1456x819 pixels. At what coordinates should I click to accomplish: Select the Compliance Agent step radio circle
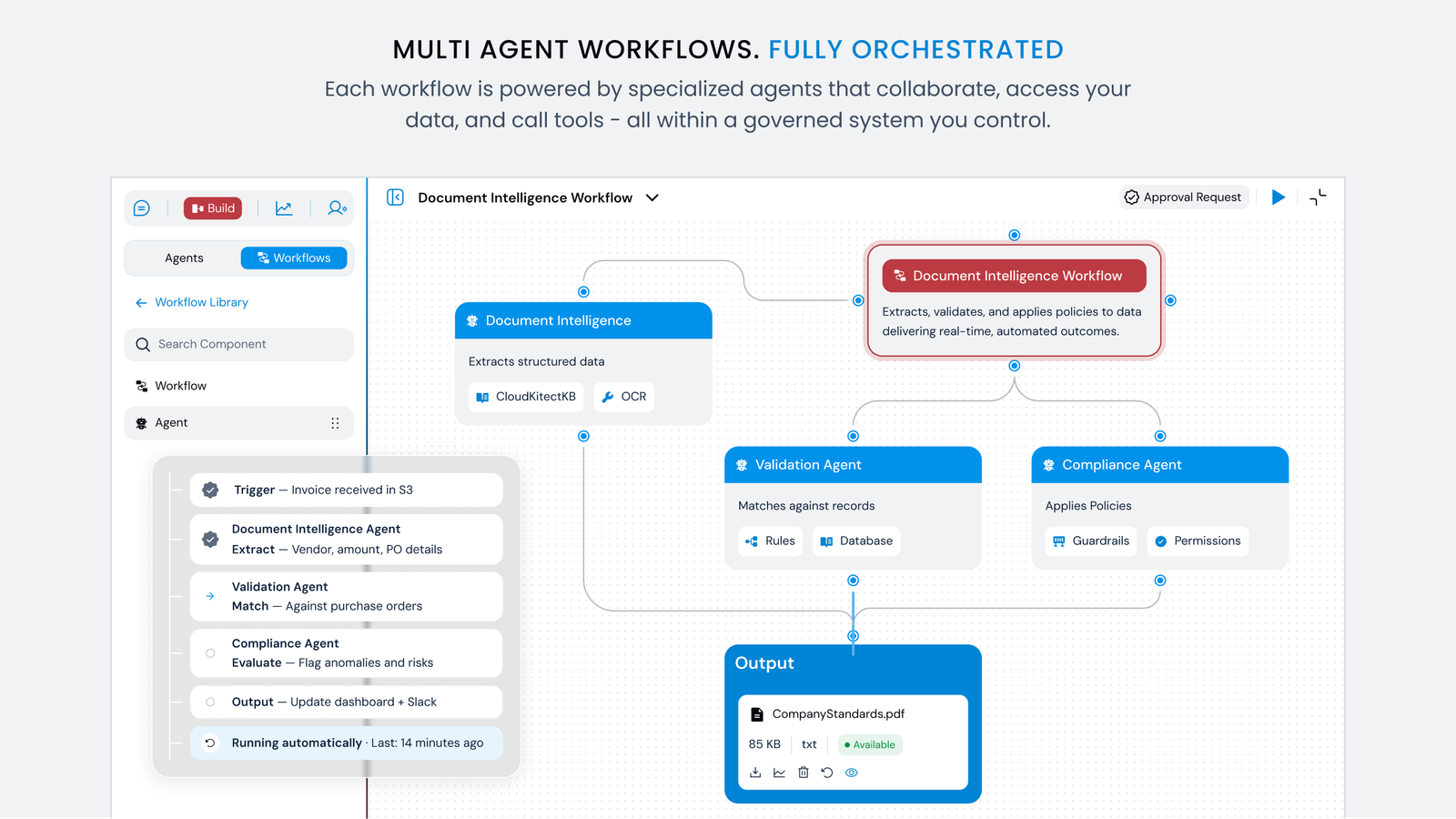click(x=210, y=653)
